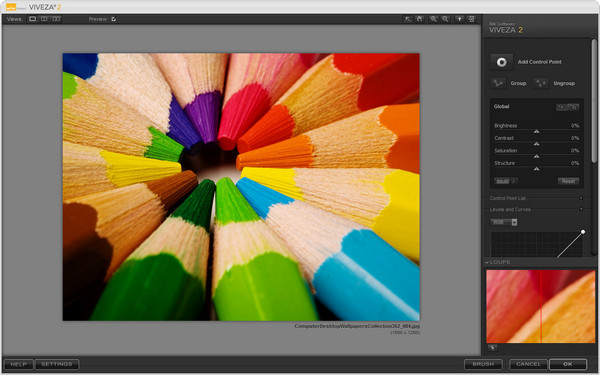This screenshot has width=600, height=375.
Task: Collapse the Levels and Curves section
Action: (581, 209)
